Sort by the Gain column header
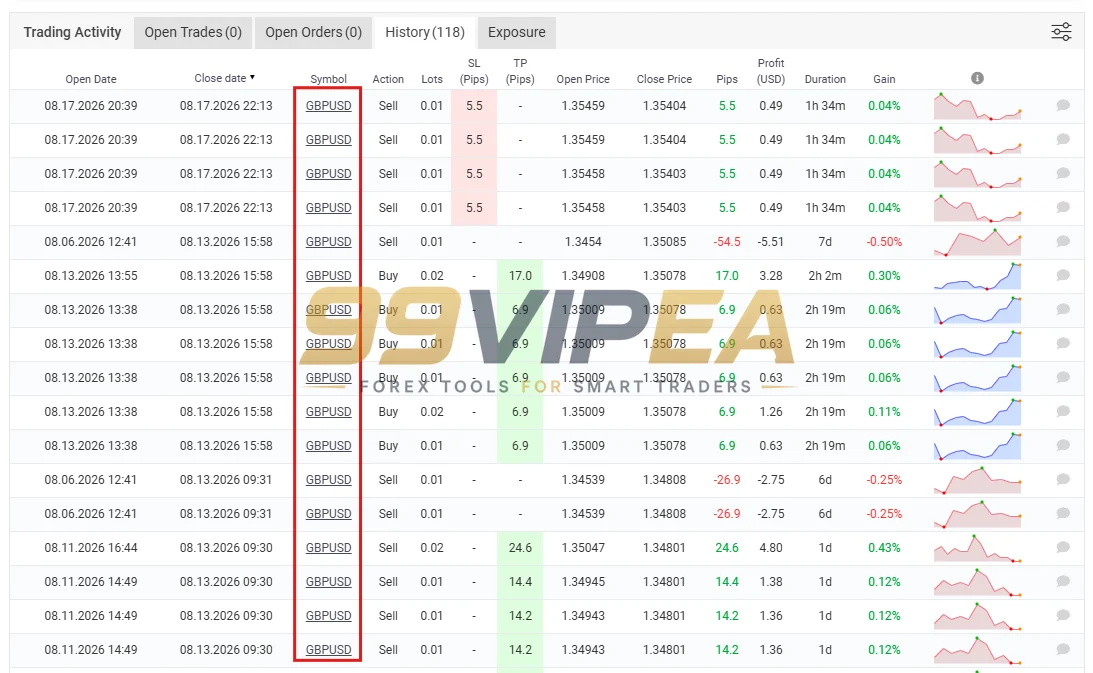The image size is (1093, 673). [x=885, y=79]
